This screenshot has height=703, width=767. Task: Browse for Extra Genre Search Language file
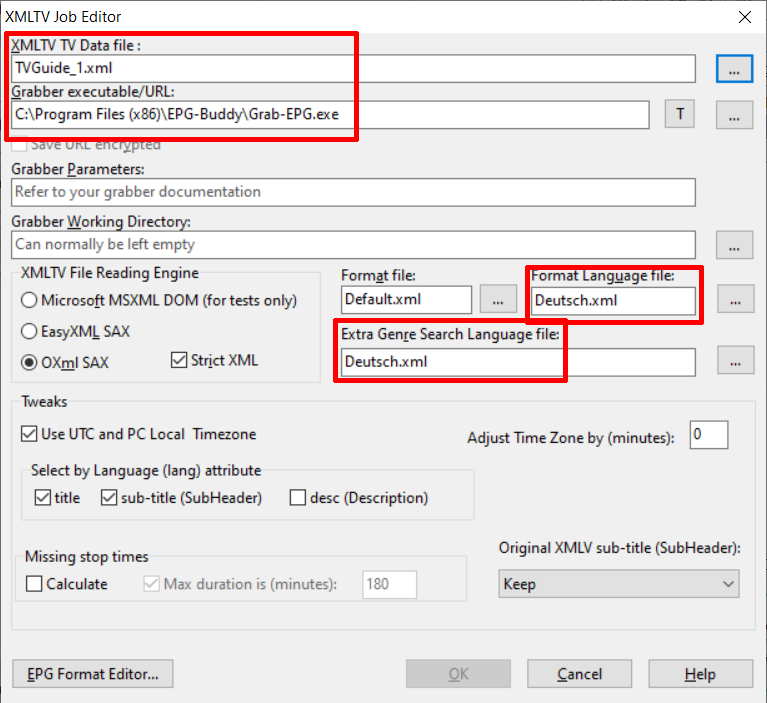click(x=733, y=361)
